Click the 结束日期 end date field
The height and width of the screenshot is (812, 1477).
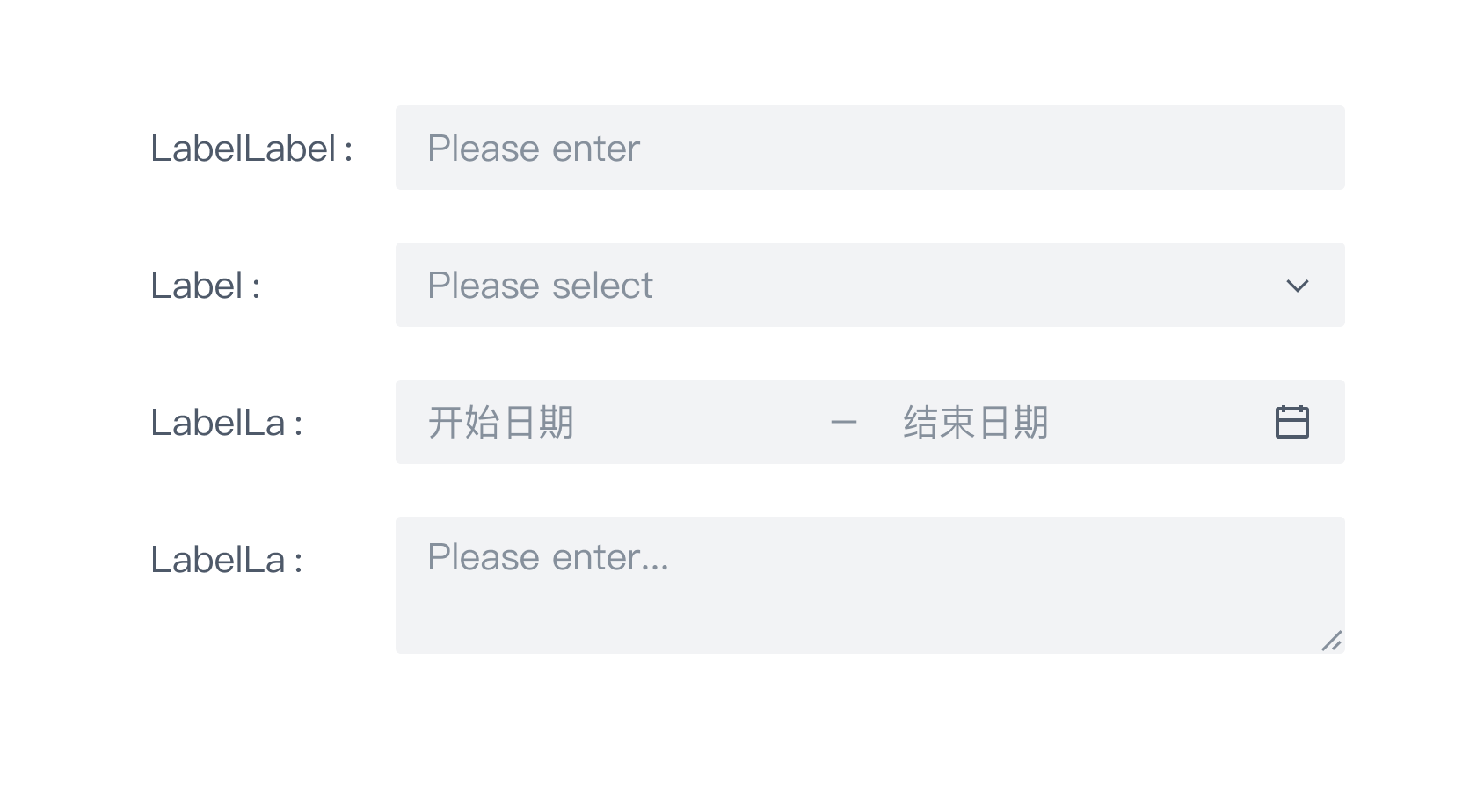tap(976, 422)
